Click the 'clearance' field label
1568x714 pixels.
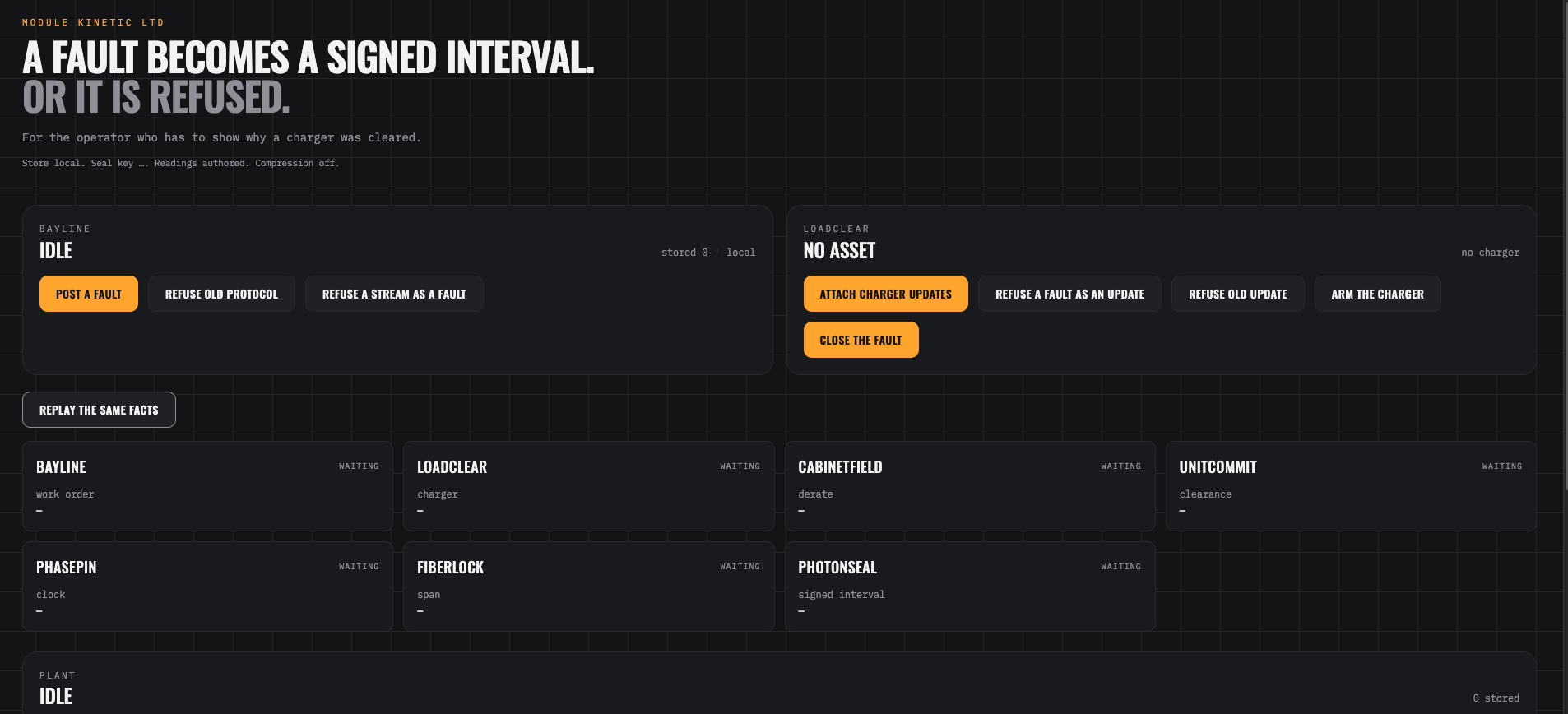pos(1205,494)
